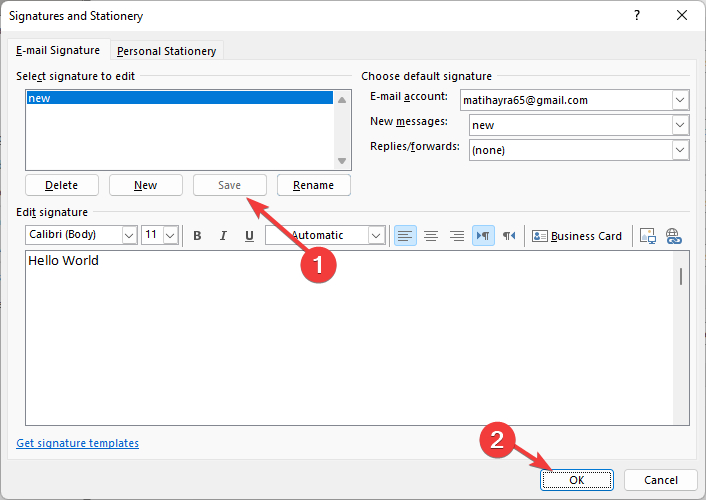
Task: Close the Signatures and Stationery dialog
Action: click(x=682, y=15)
